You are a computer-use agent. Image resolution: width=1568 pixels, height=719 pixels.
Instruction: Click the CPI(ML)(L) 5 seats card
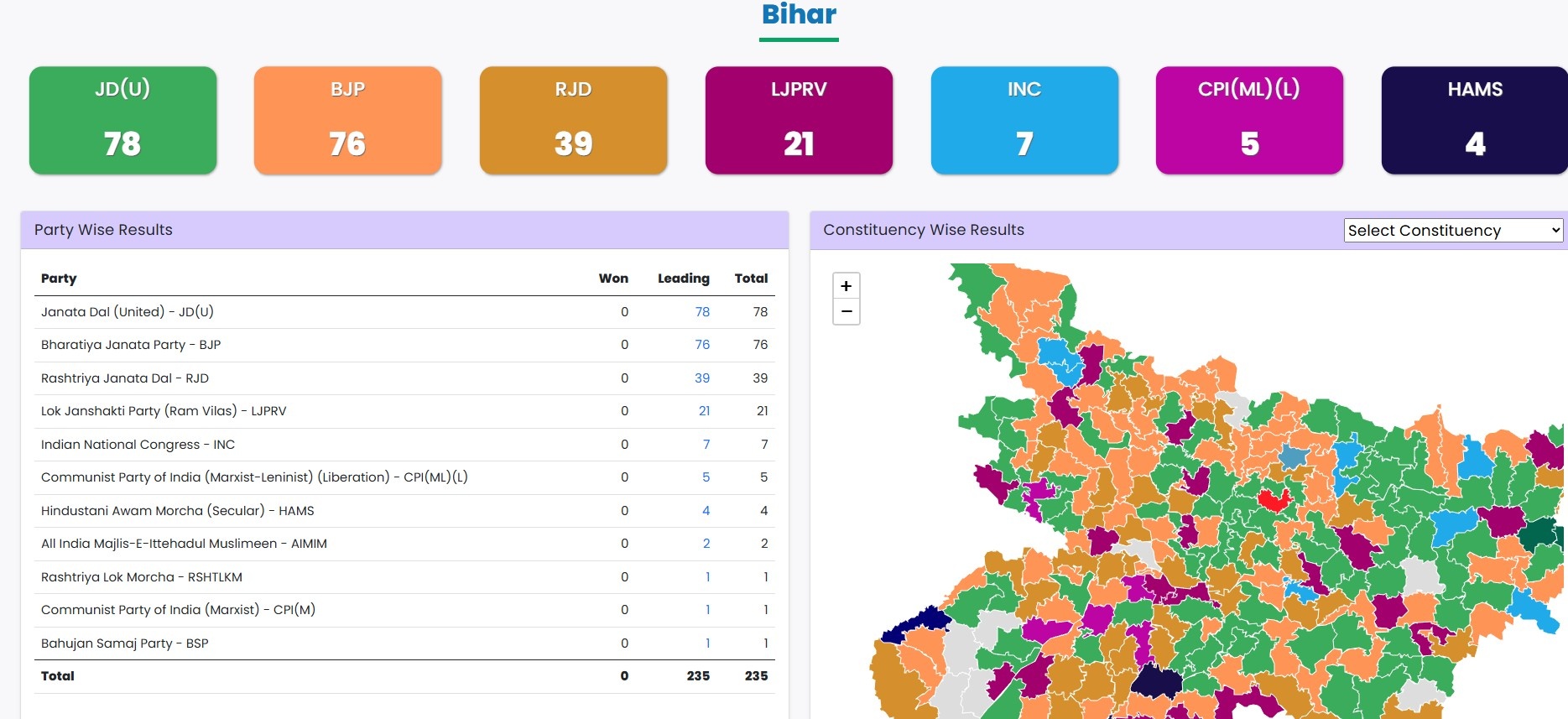click(x=1249, y=120)
